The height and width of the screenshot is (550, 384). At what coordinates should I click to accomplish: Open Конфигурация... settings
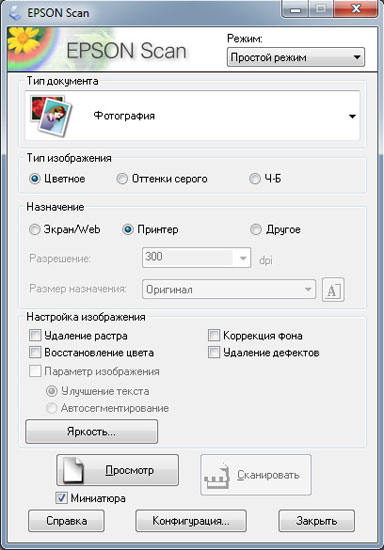(x=191, y=521)
